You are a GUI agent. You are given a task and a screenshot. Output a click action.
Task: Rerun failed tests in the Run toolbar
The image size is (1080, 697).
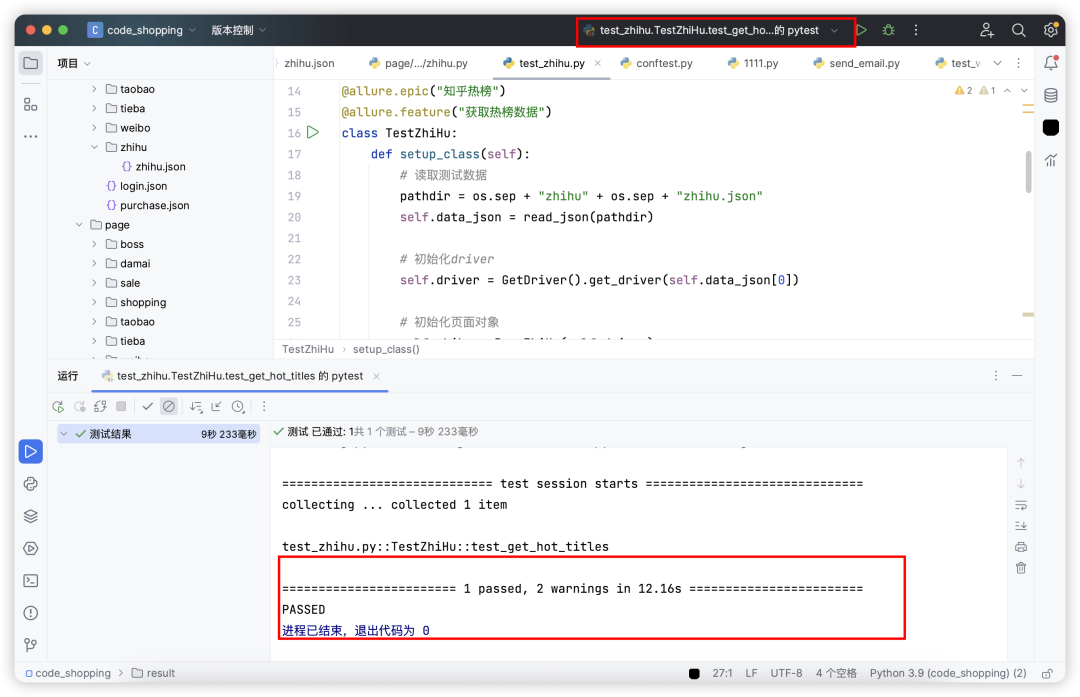pyautogui.click(x=79, y=407)
